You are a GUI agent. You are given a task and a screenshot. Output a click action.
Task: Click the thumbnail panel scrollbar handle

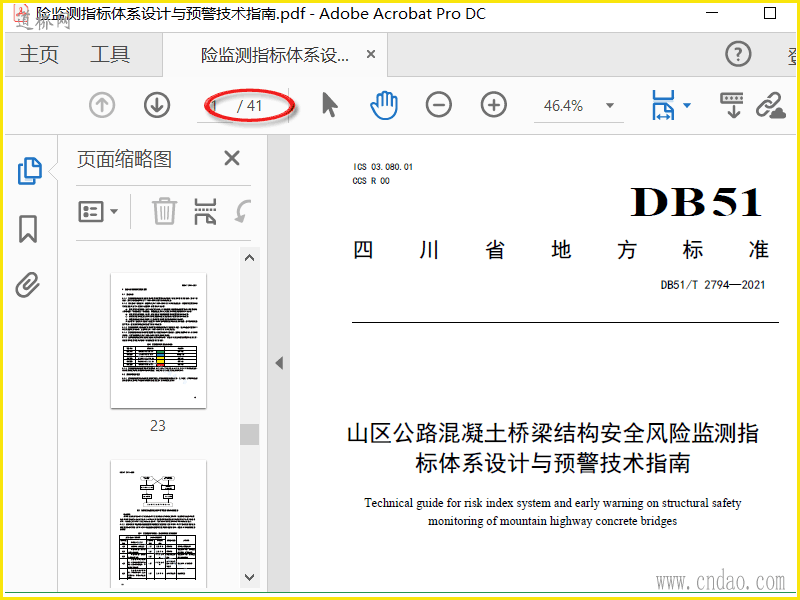coord(249,435)
